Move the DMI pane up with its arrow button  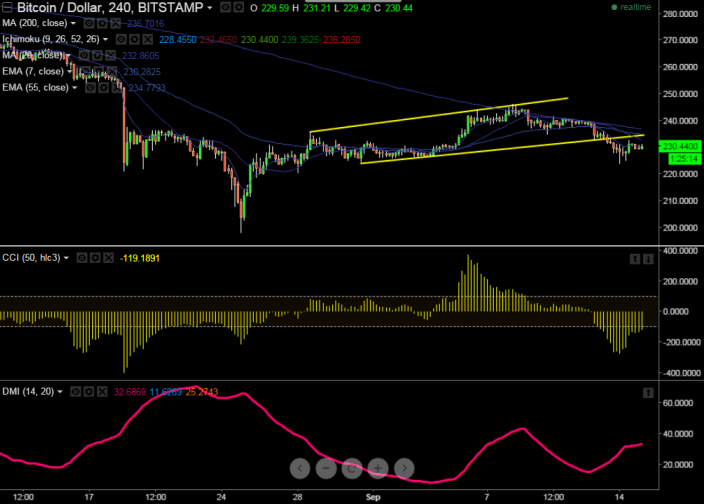click(x=648, y=393)
